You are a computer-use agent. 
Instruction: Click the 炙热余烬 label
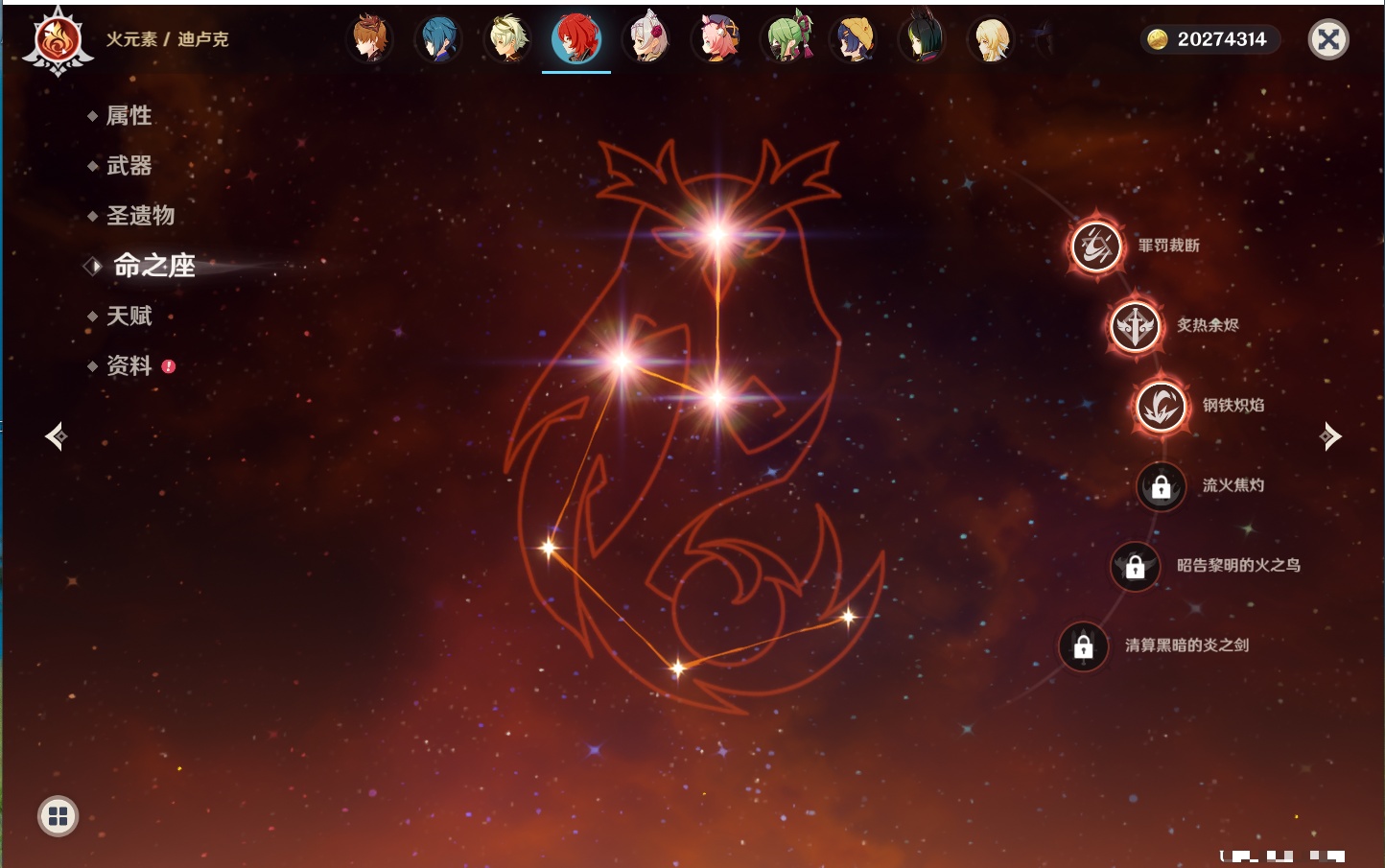[1208, 325]
